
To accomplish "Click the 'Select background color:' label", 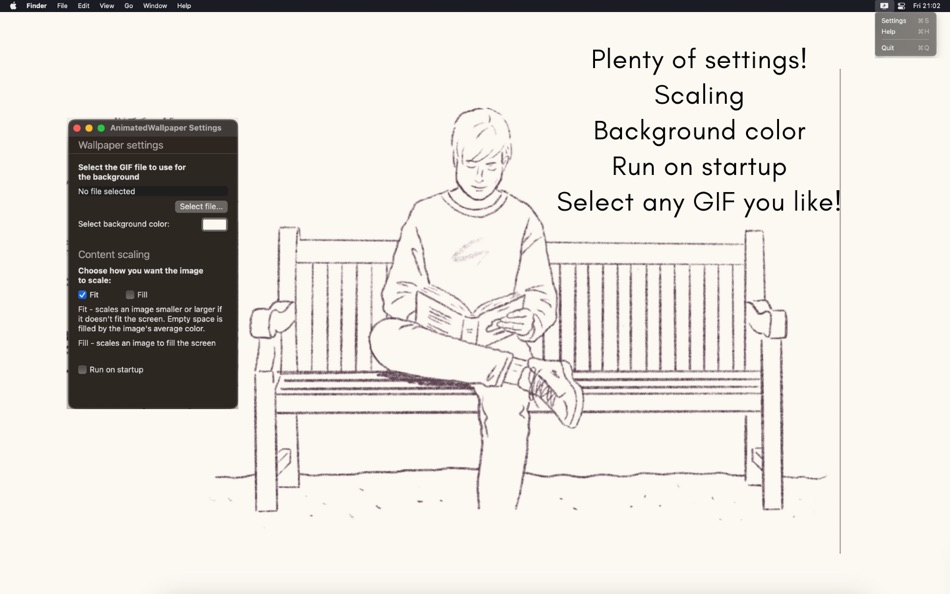I will (x=124, y=224).
